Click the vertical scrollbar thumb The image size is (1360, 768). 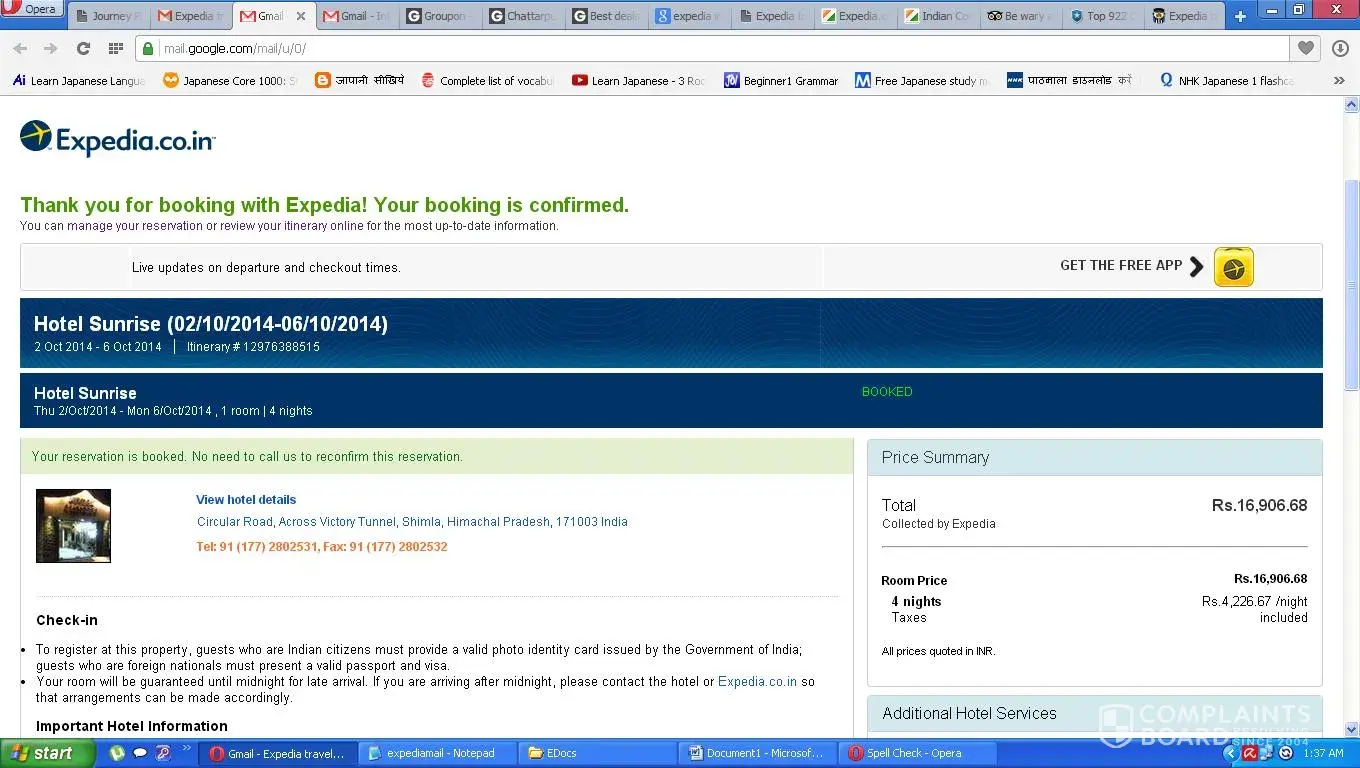[1351, 284]
